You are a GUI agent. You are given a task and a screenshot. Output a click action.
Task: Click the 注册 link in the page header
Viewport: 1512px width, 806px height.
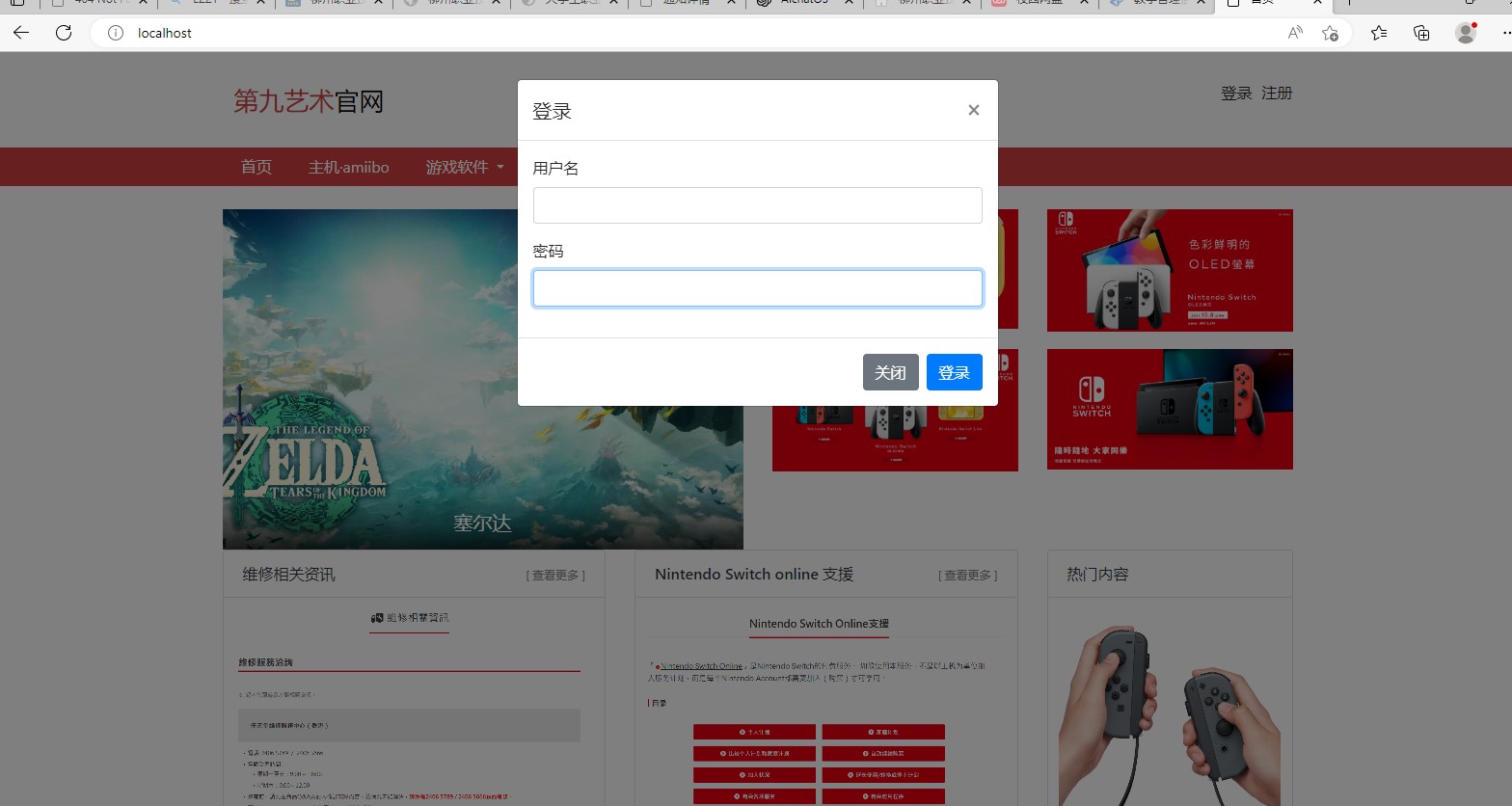[1277, 94]
